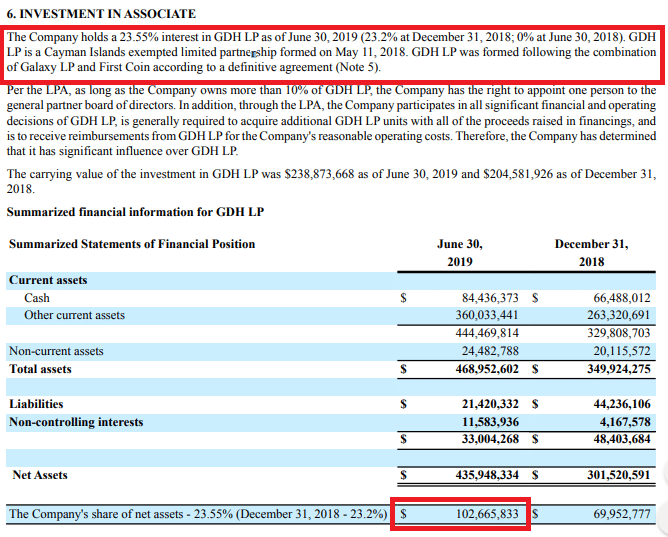The image size is (668, 537).
Task: Click the paragraph beginning 'Per the LPA'
Action: tap(331, 121)
